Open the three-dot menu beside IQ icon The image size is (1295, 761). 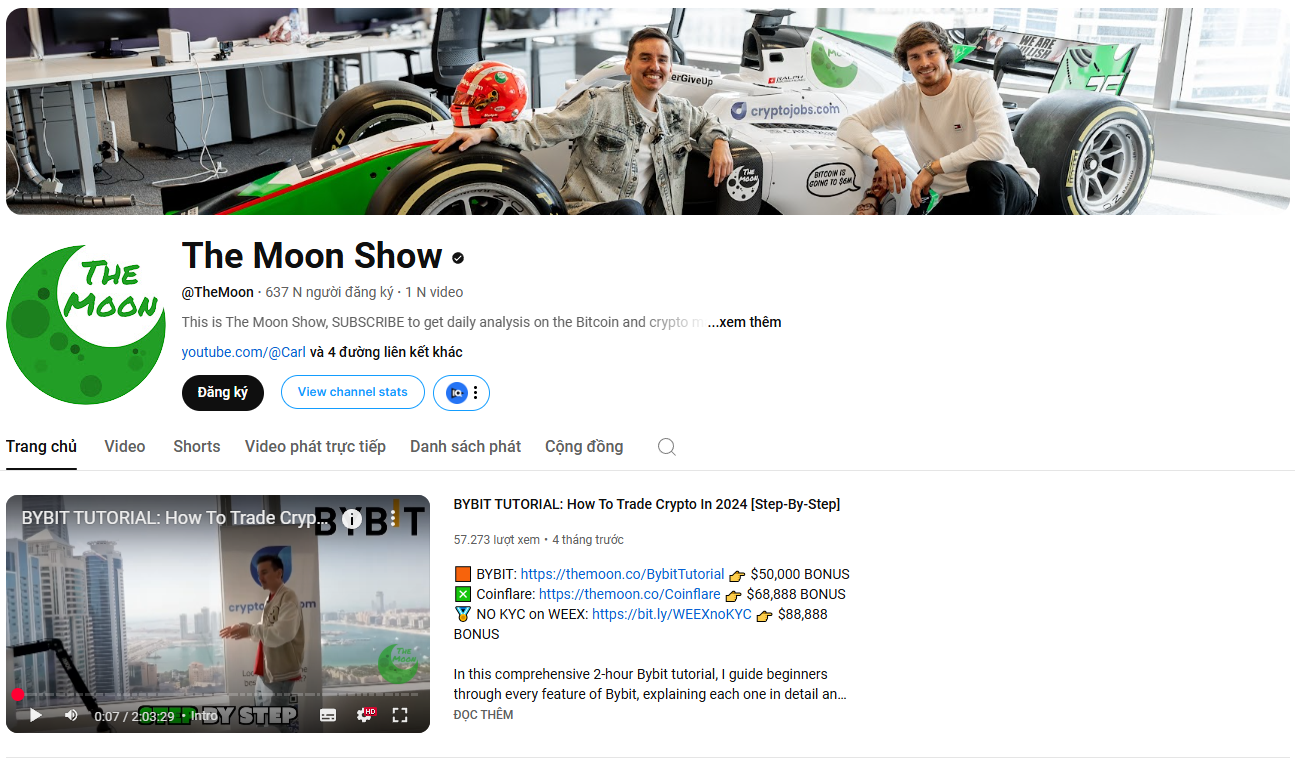point(475,393)
